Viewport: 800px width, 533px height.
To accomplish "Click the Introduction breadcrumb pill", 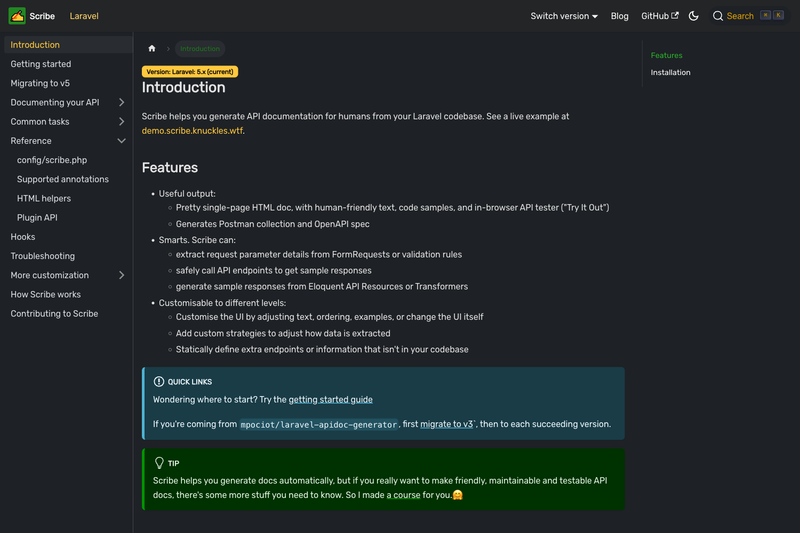I will tap(200, 48).
